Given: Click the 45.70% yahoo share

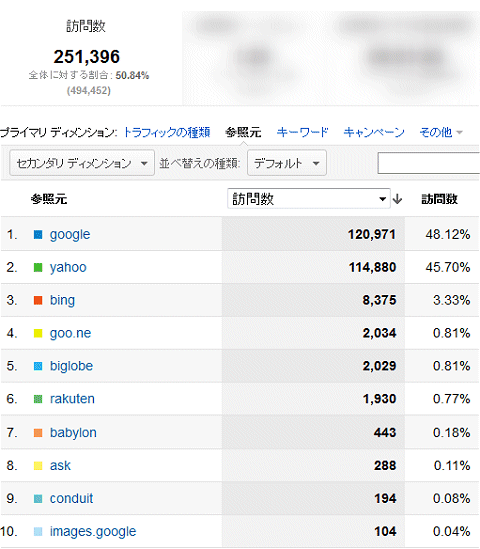Looking at the screenshot, I should pos(448,267).
